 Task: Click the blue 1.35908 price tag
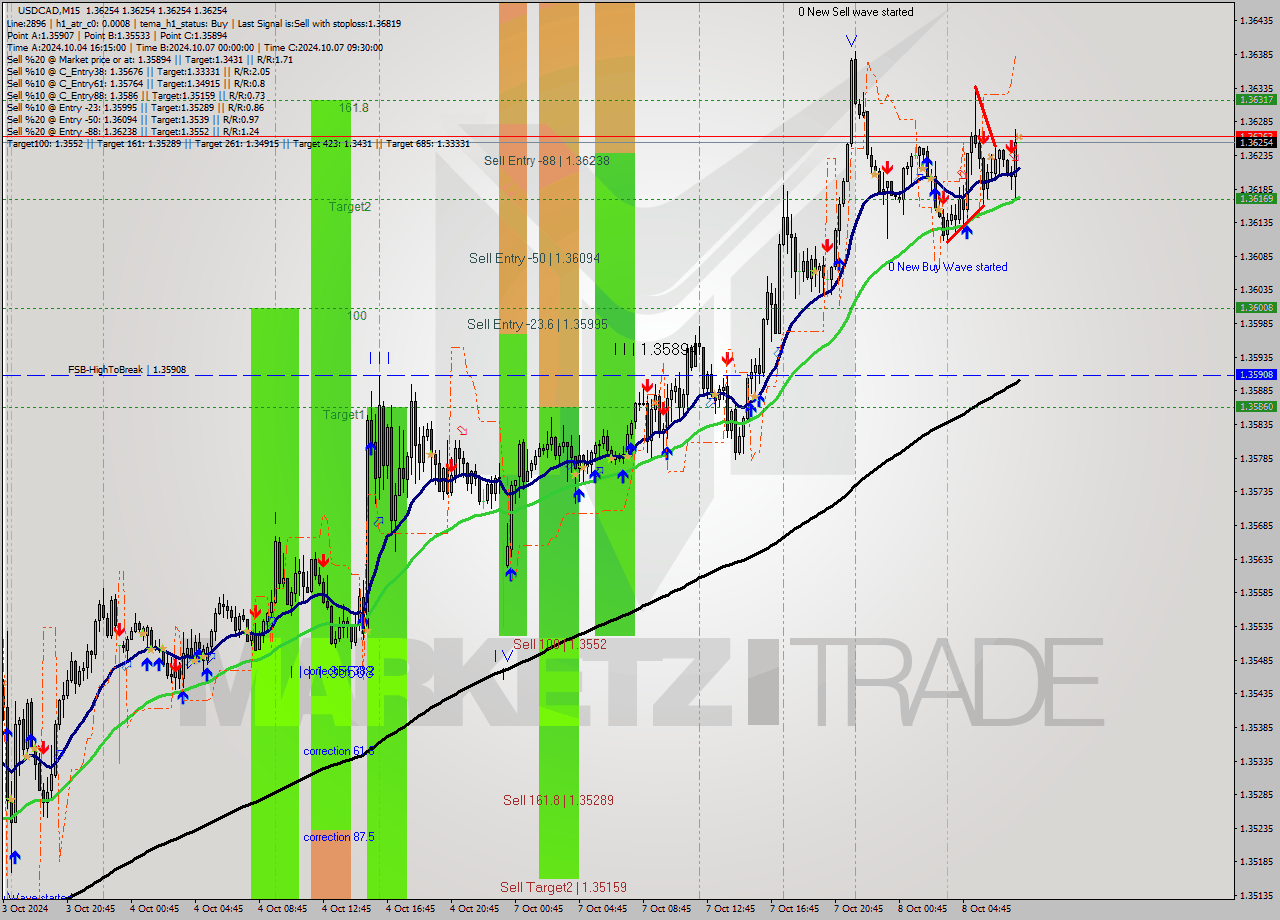pyautogui.click(x=1256, y=375)
